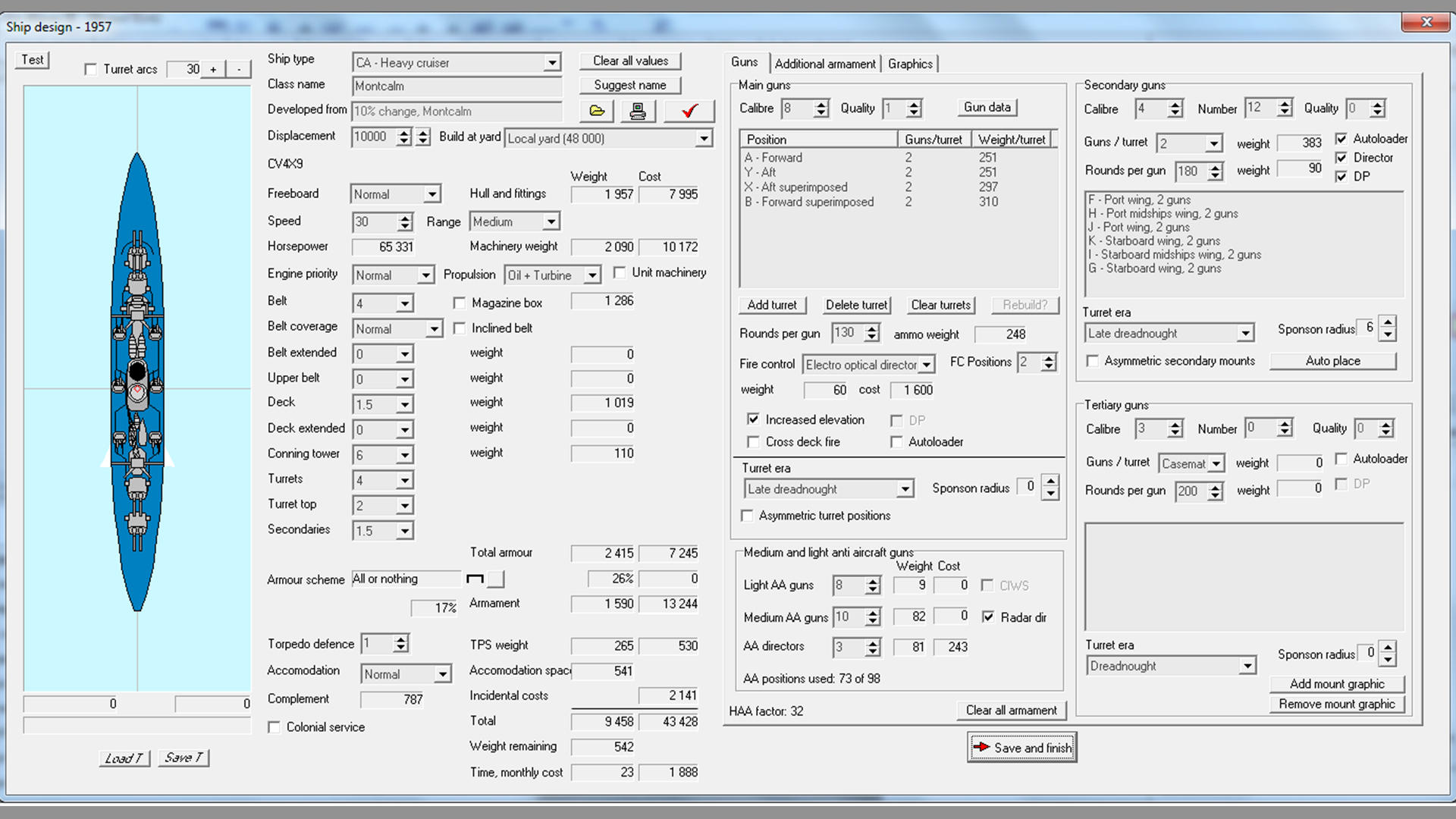Expand the Fire control dropdown

click(926, 366)
